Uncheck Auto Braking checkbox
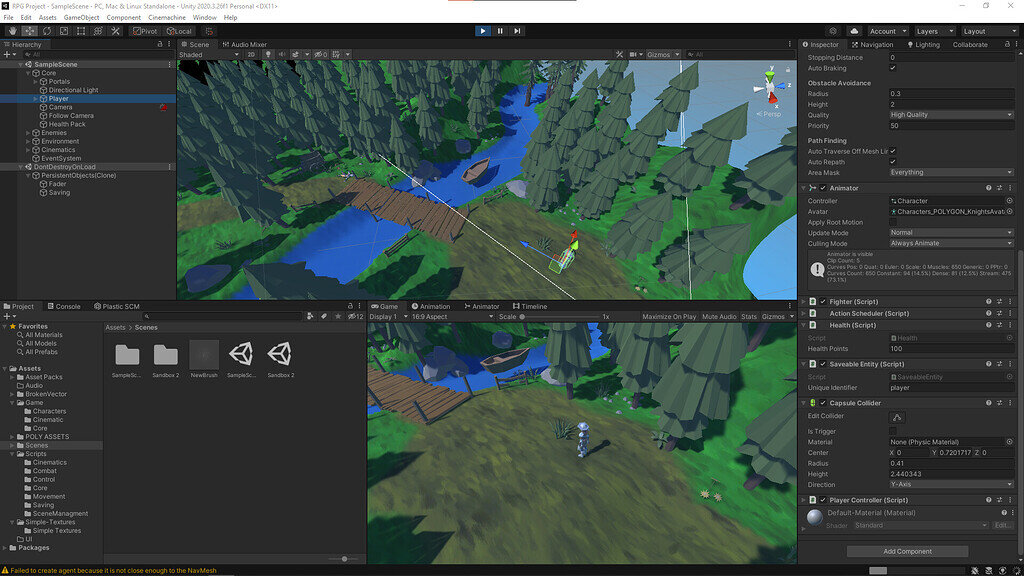The width and height of the screenshot is (1024, 576). pos(893,68)
